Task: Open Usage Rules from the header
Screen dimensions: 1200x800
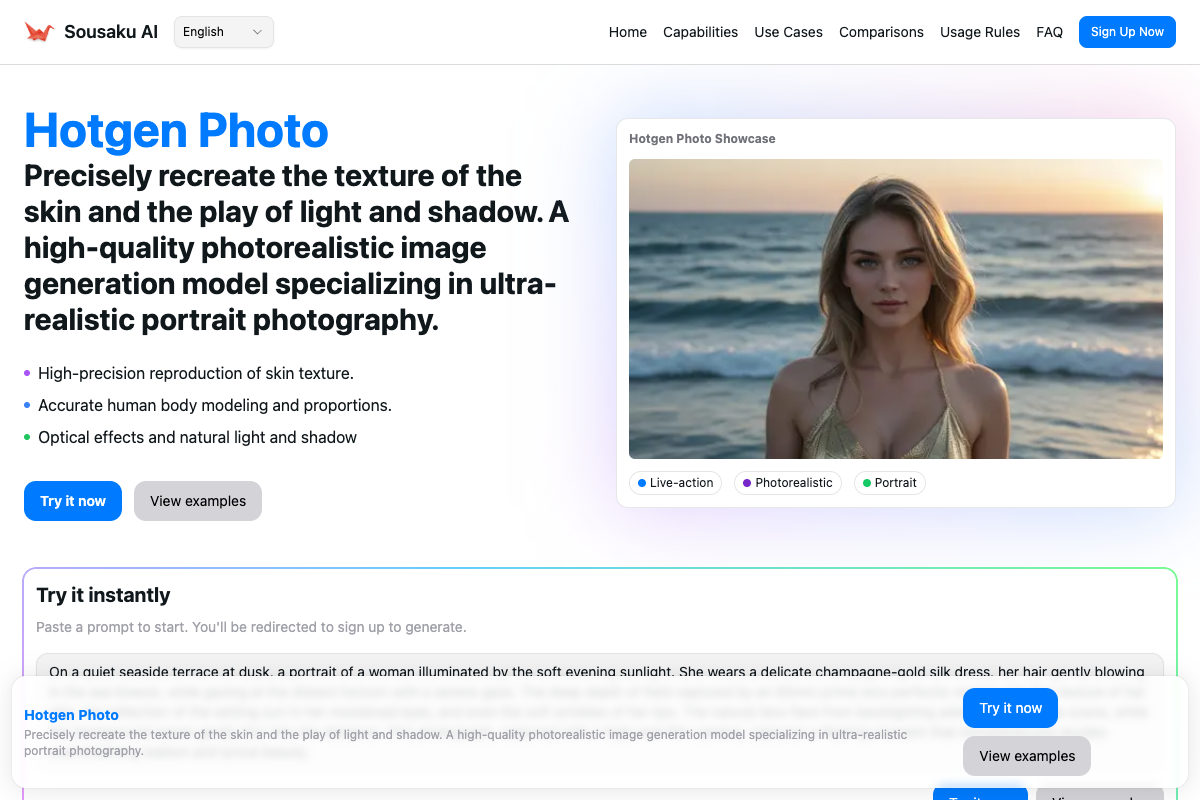Action: 979,32
